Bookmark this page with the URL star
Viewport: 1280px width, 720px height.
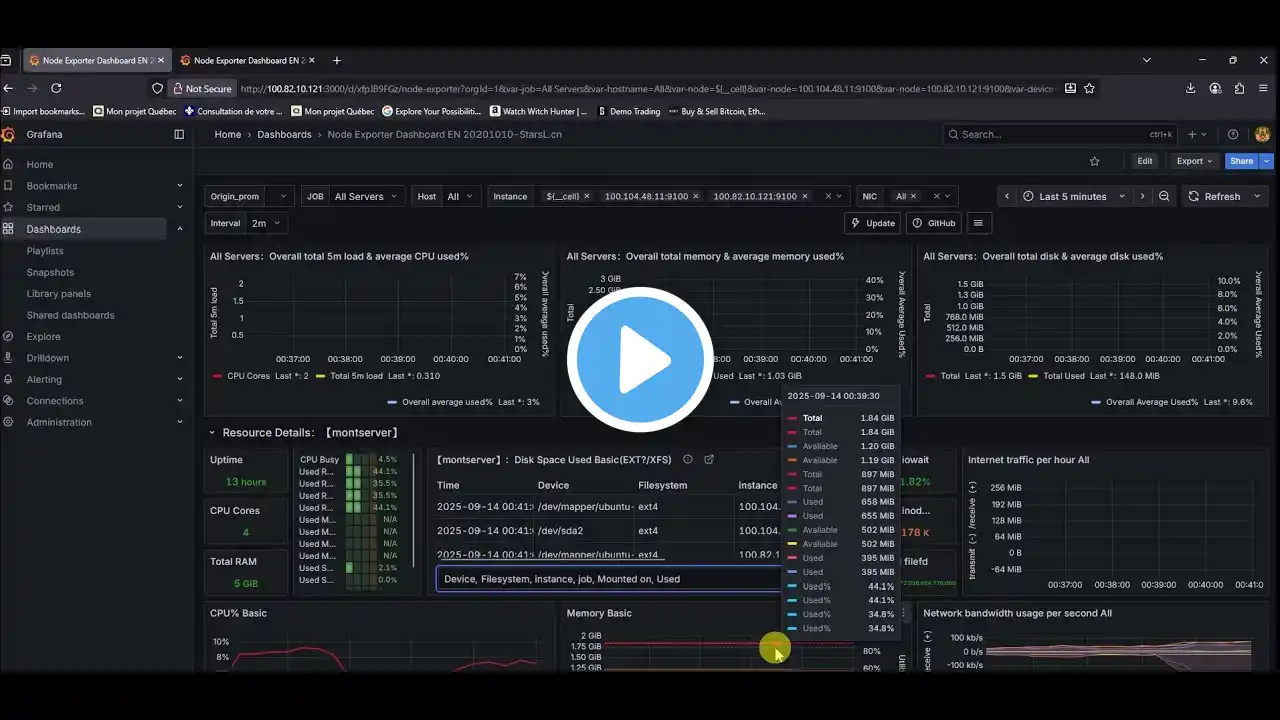pyautogui.click(x=1089, y=88)
